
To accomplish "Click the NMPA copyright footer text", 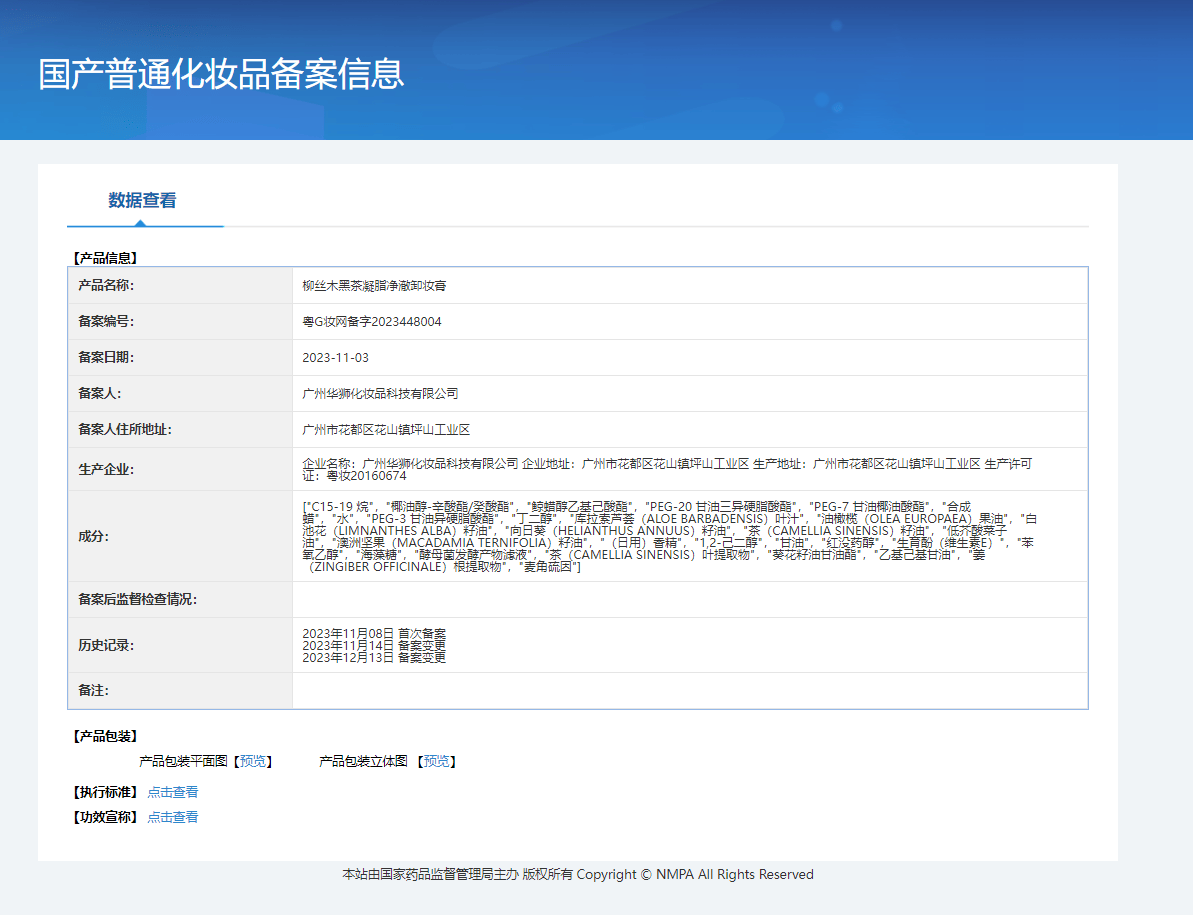I will 578,875.
